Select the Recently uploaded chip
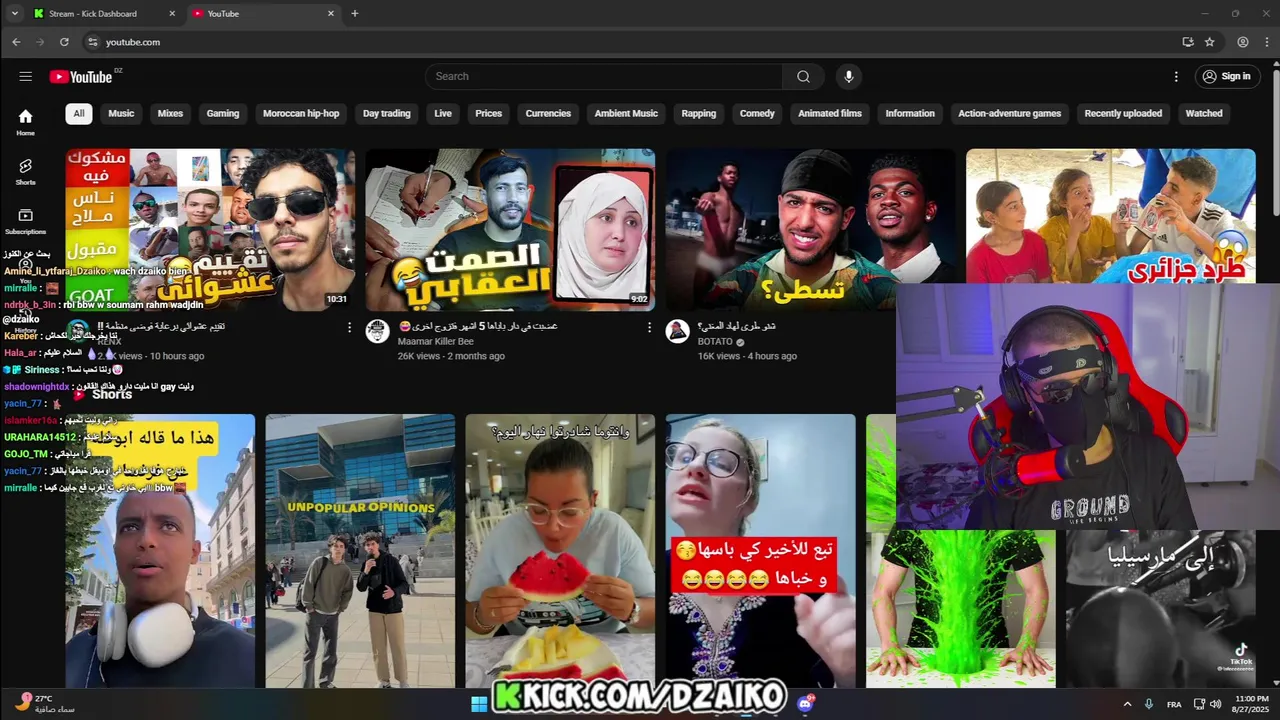Image resolution: width=1280 pixels, height=720 pixels. tap(1123, 113)
